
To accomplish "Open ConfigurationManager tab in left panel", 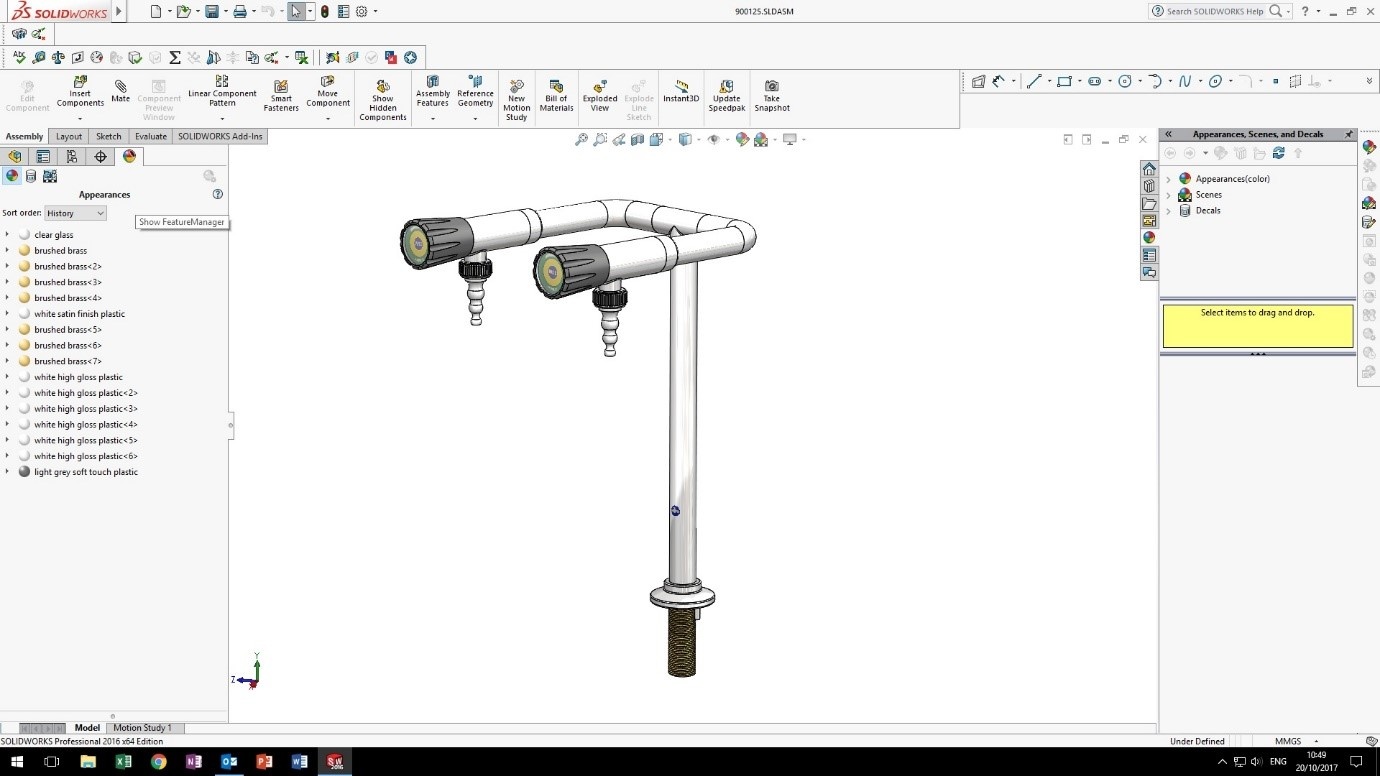I will coord(71,156).
